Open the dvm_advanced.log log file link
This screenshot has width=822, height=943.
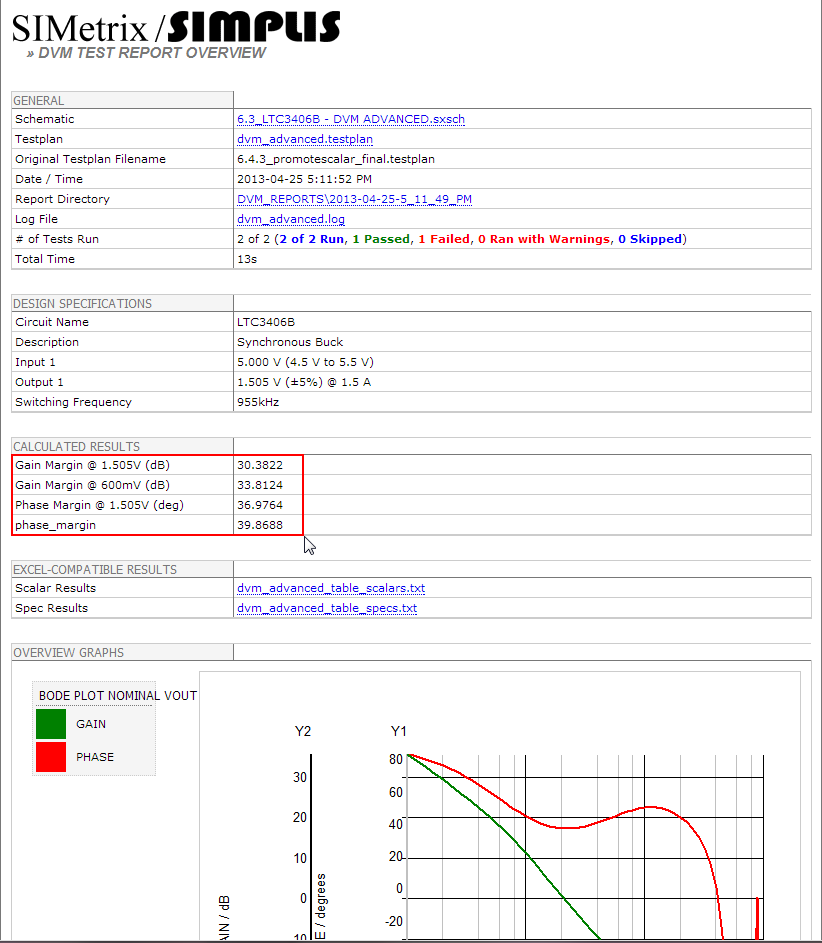(291, 219)
